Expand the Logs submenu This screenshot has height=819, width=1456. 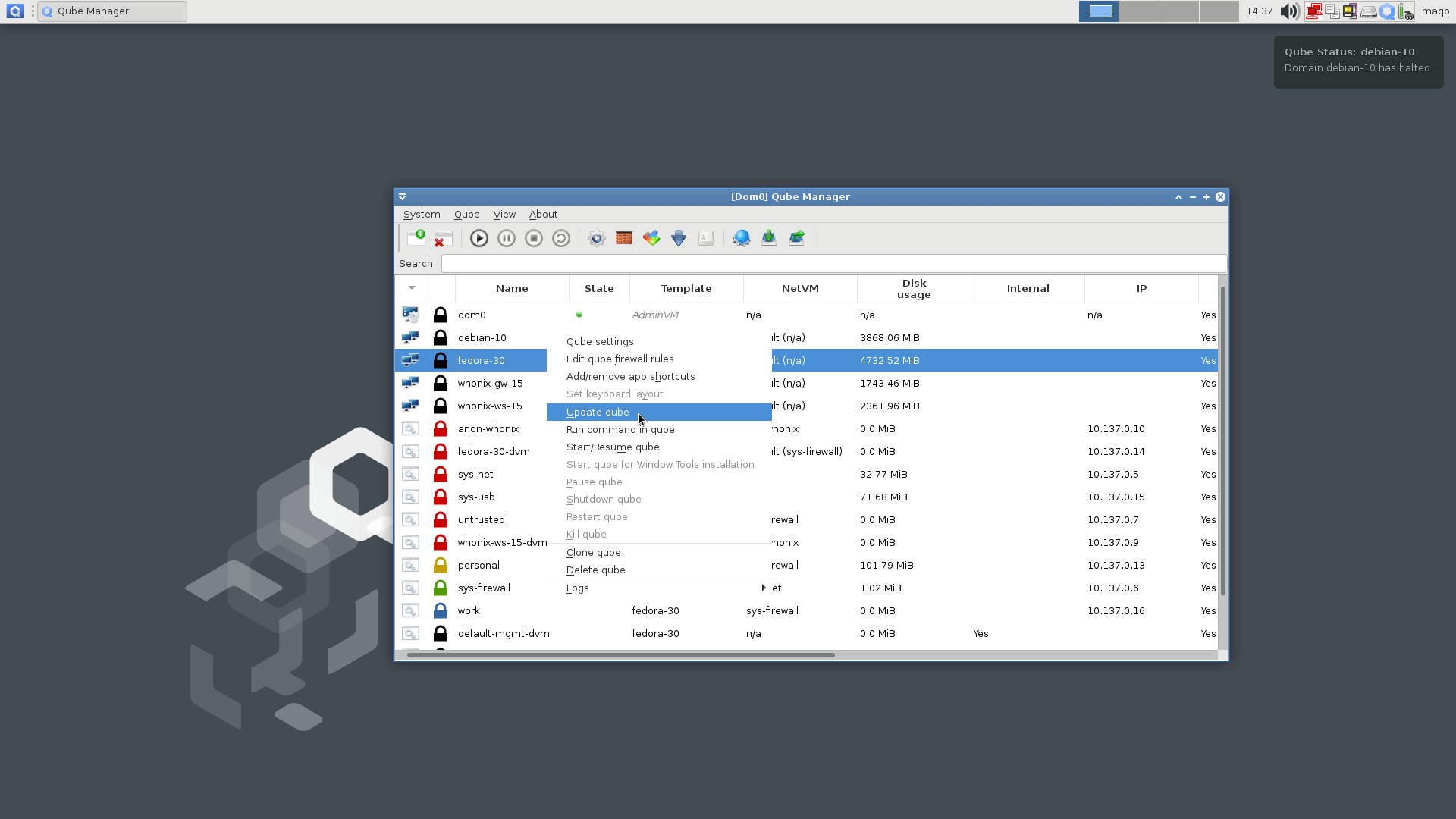[x=659, y=588]
